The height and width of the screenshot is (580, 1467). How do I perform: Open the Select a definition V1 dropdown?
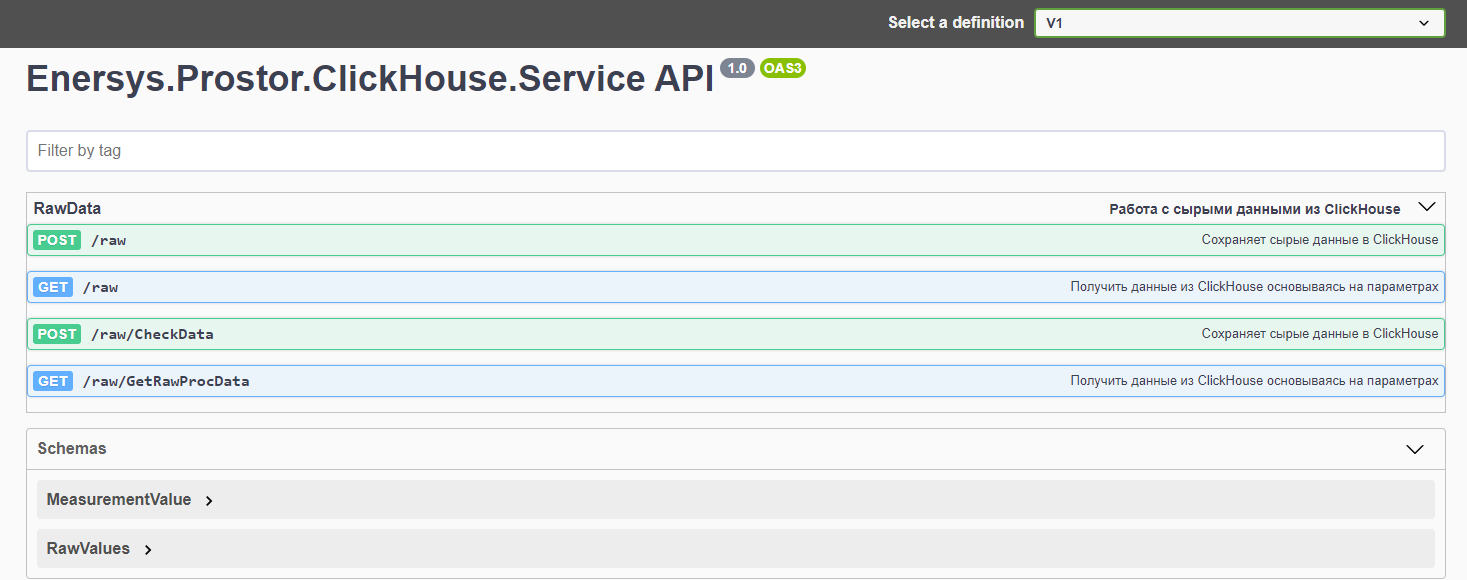pos(1239,23)
